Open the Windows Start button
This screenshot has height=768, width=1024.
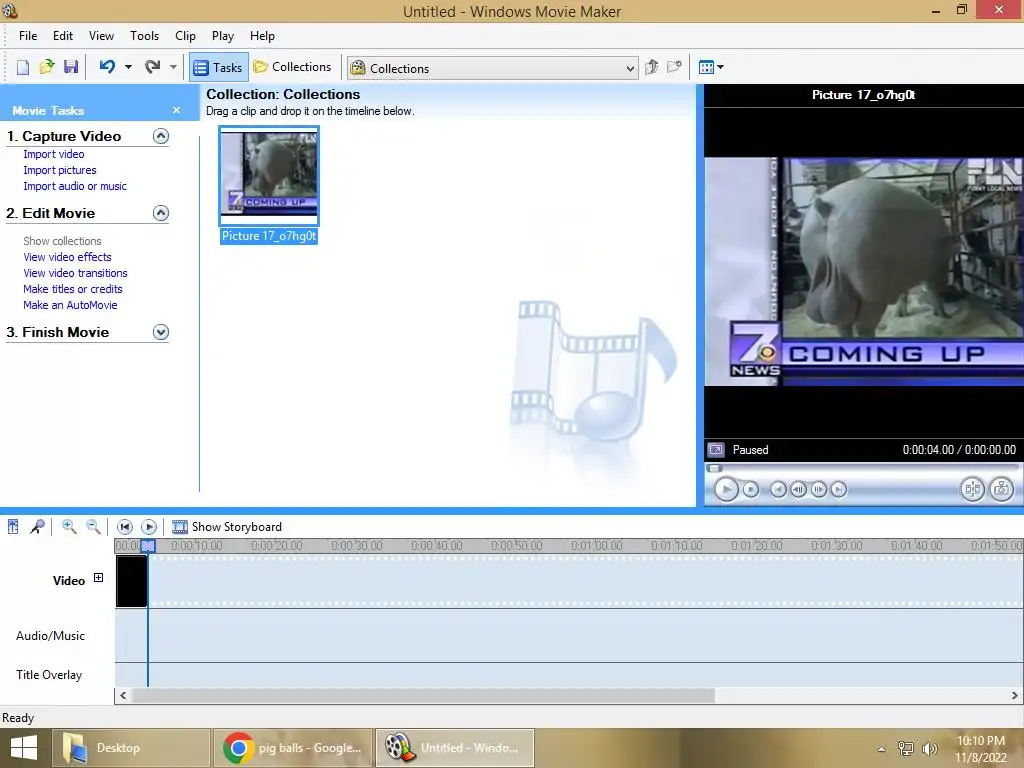24,748
